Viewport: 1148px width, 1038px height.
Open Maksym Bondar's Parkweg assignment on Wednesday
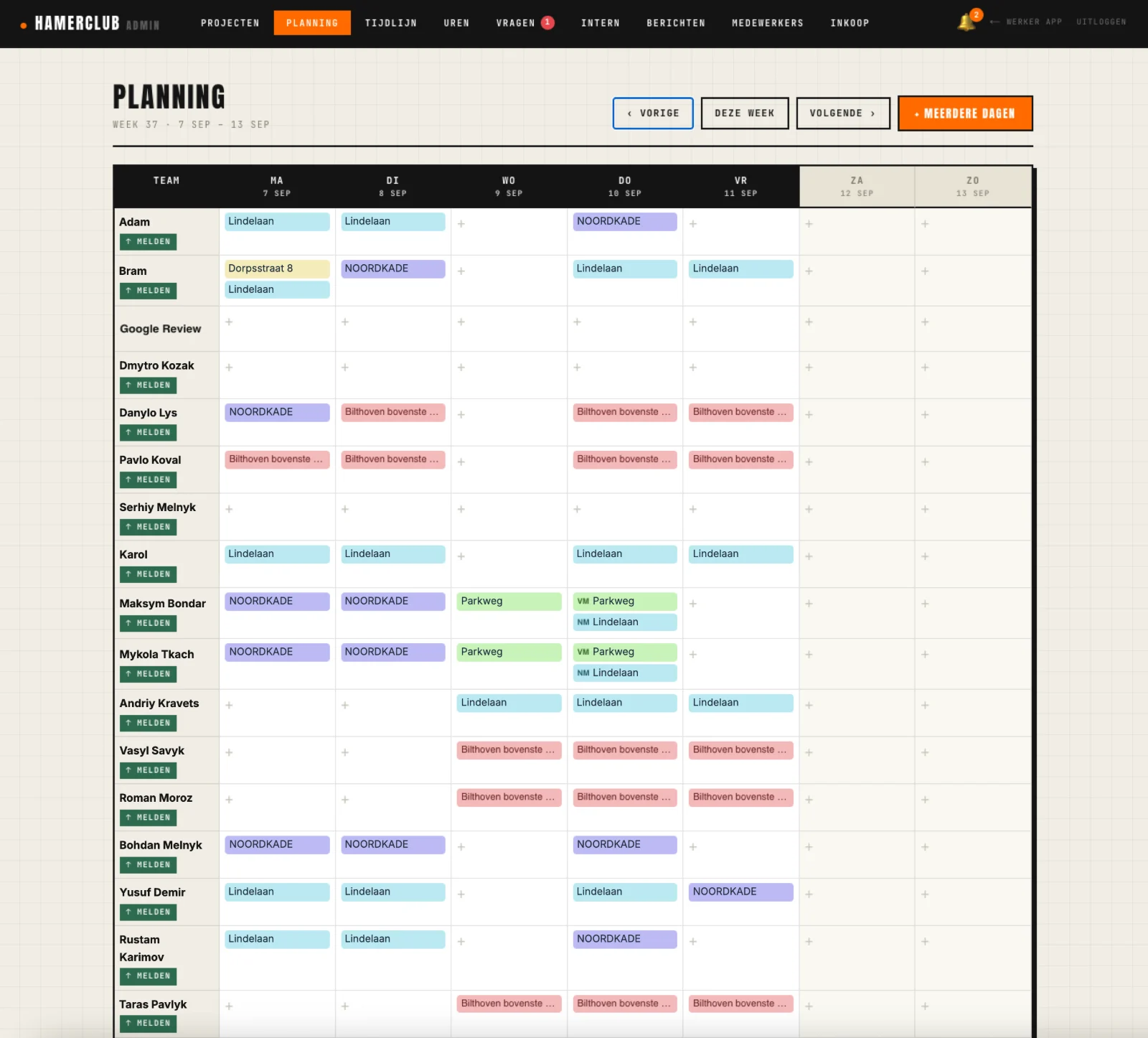509,601
